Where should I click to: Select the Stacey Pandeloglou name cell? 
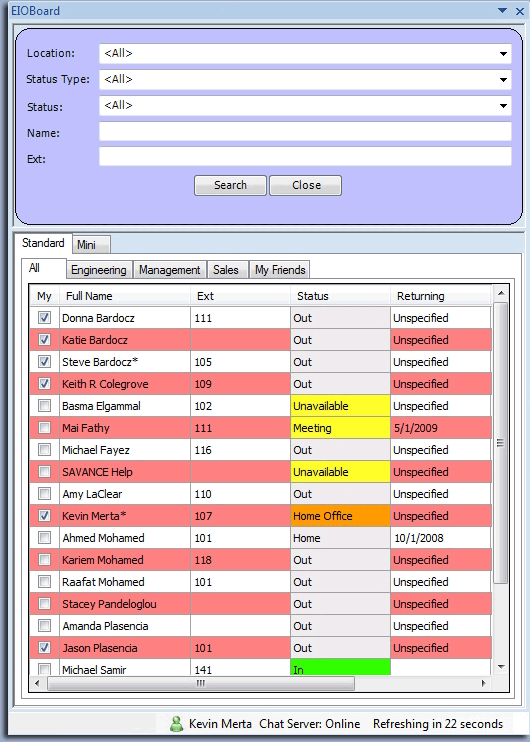click(124, 604)
